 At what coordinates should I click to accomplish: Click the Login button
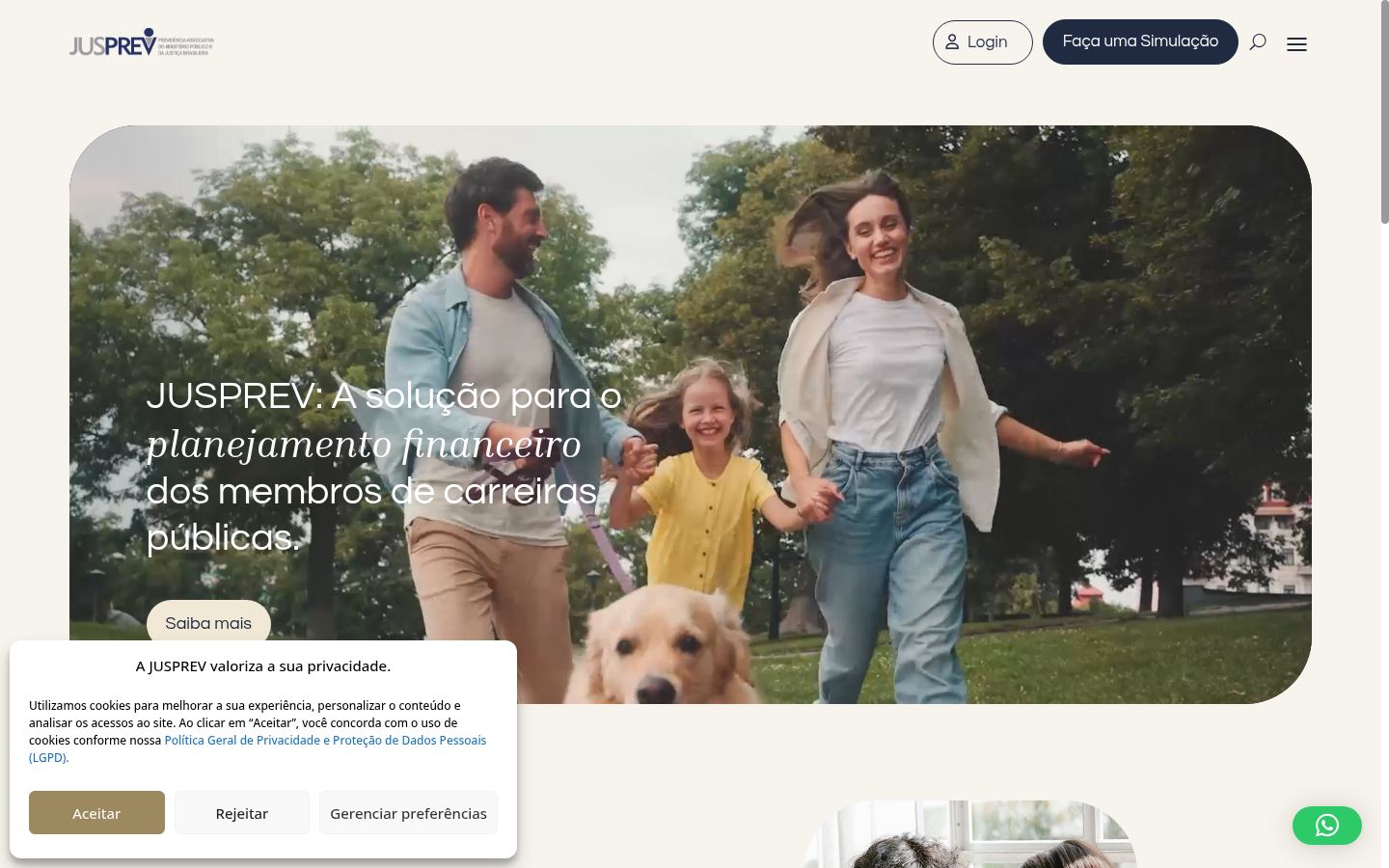pyautogui.click(x=982, y=42)
